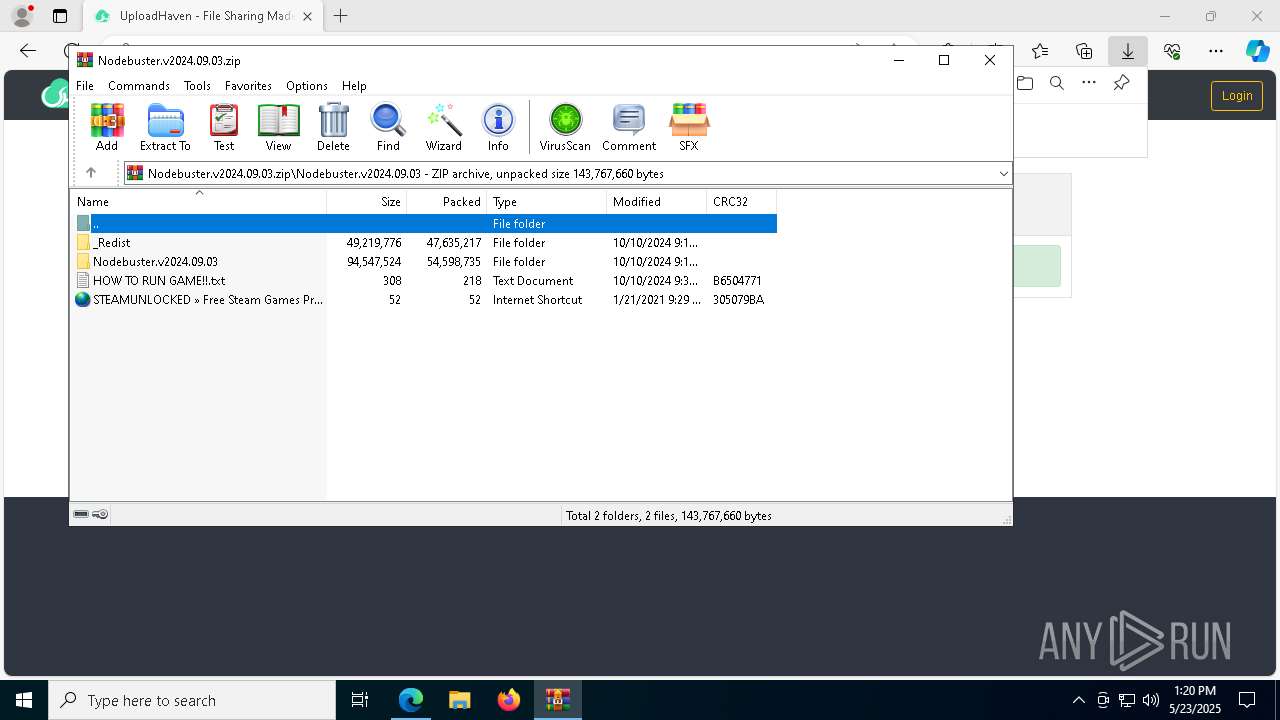Open Edge tab actions menu icon

[60, 16]
